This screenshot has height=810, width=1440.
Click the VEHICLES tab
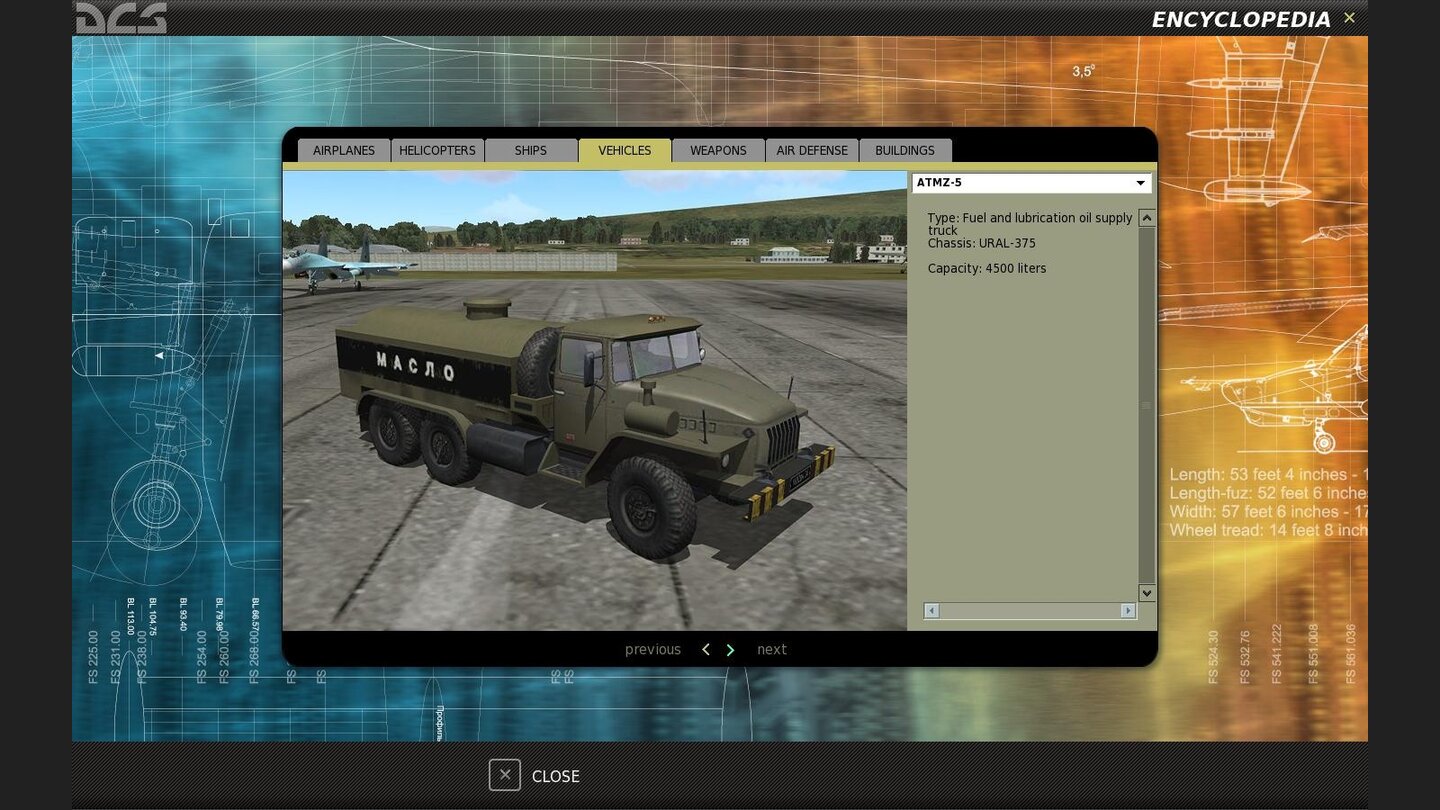click(x=625, y=150)
